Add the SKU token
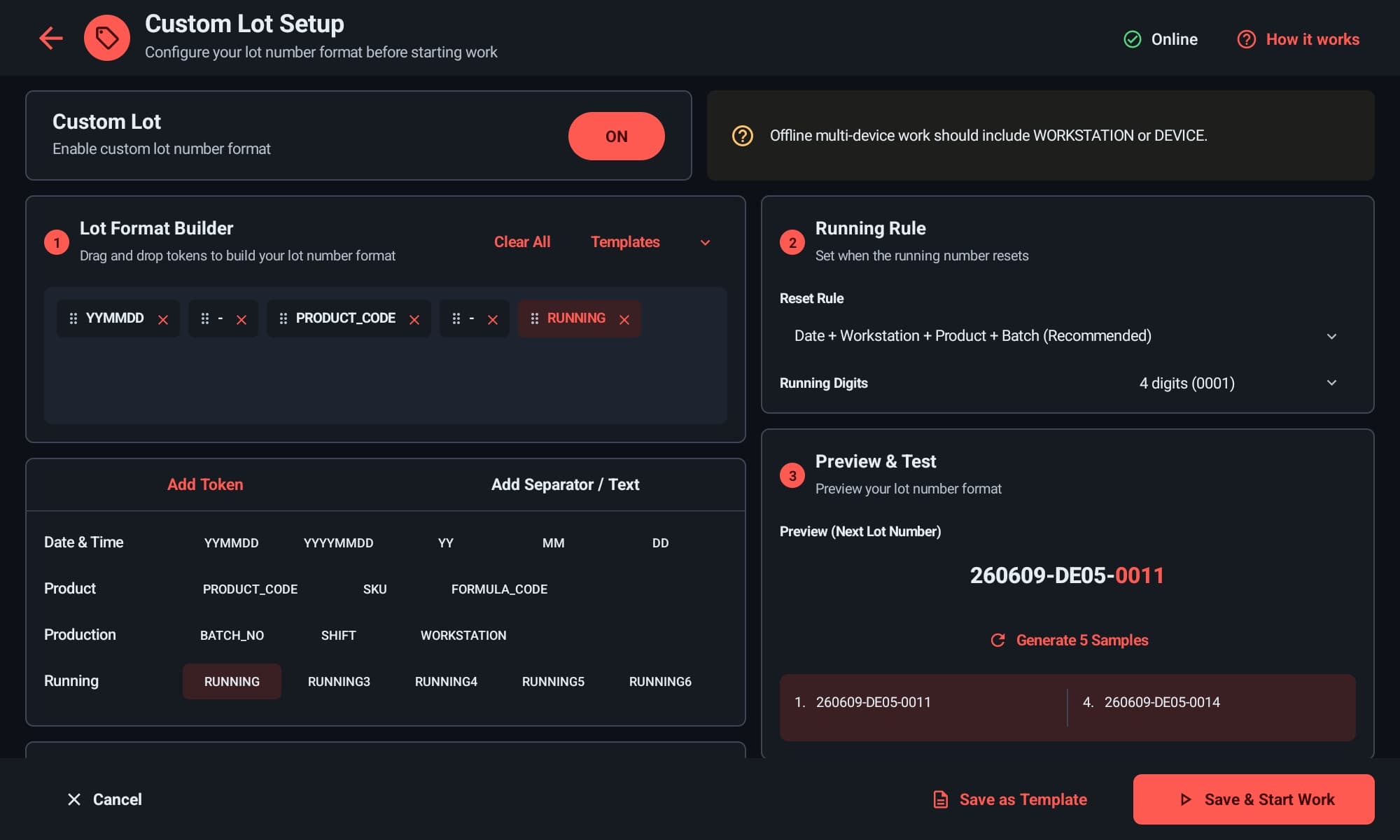This screenshot has width=1400, height=840. tap(374, 589)
